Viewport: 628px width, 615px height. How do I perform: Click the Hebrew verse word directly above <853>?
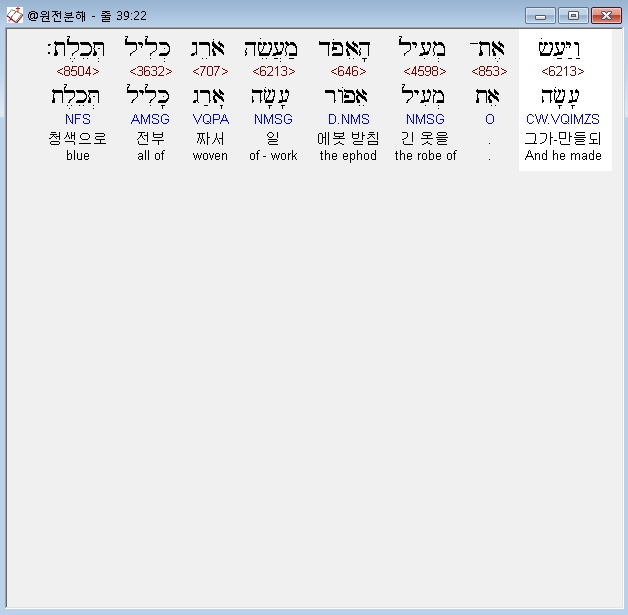487,49
